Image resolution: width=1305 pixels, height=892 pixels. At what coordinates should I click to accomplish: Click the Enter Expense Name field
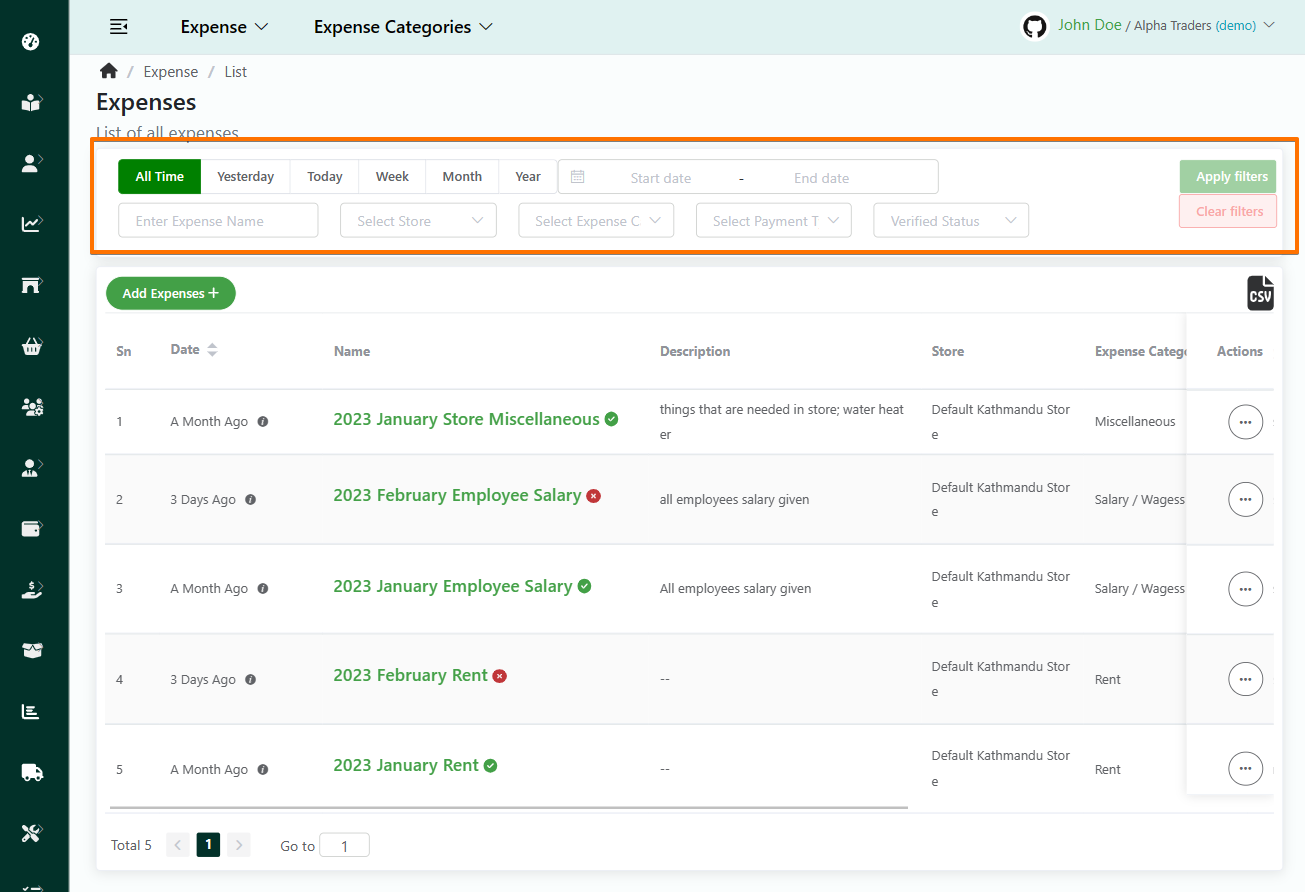pos(218,221)
